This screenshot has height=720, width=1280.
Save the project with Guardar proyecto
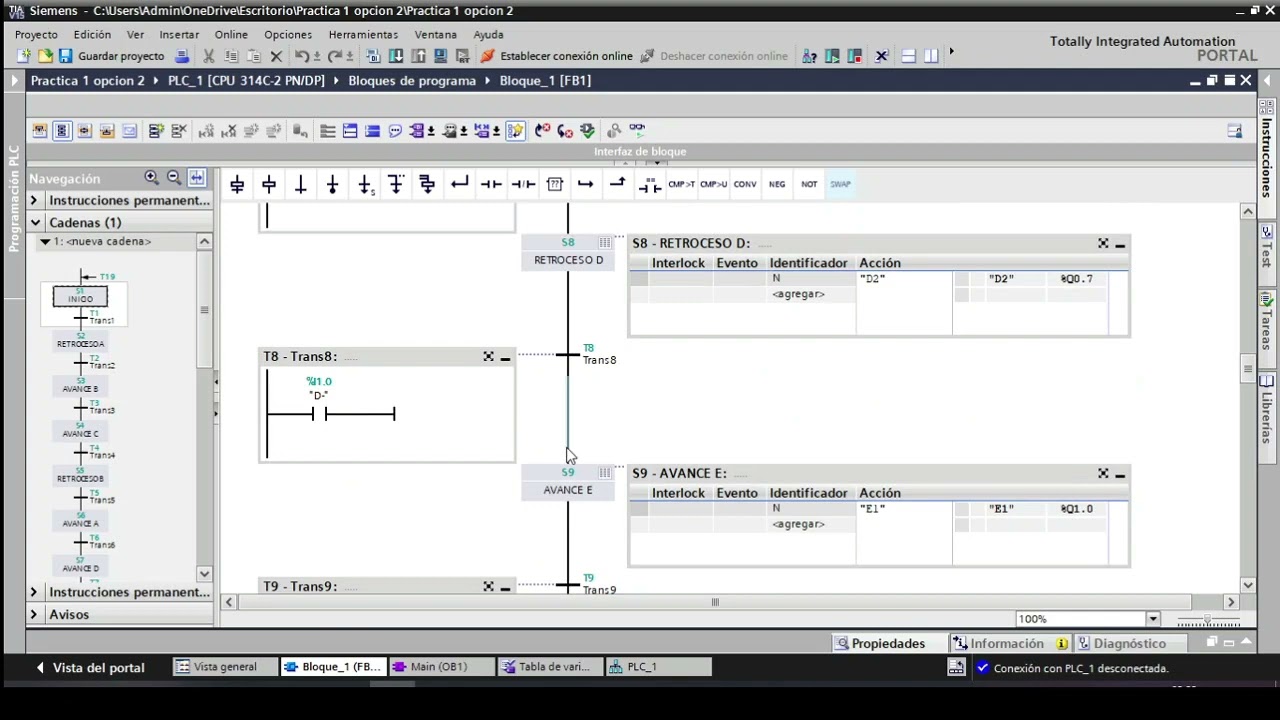point(111,56)
